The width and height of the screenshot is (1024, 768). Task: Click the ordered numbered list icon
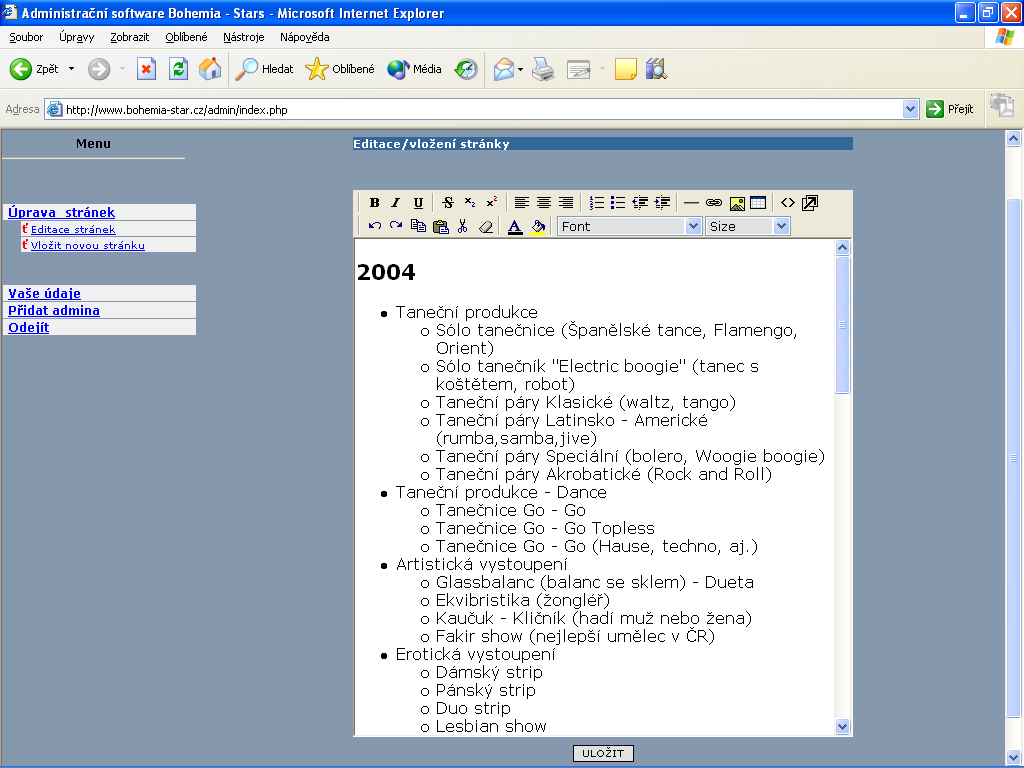(x=597, y=203)
